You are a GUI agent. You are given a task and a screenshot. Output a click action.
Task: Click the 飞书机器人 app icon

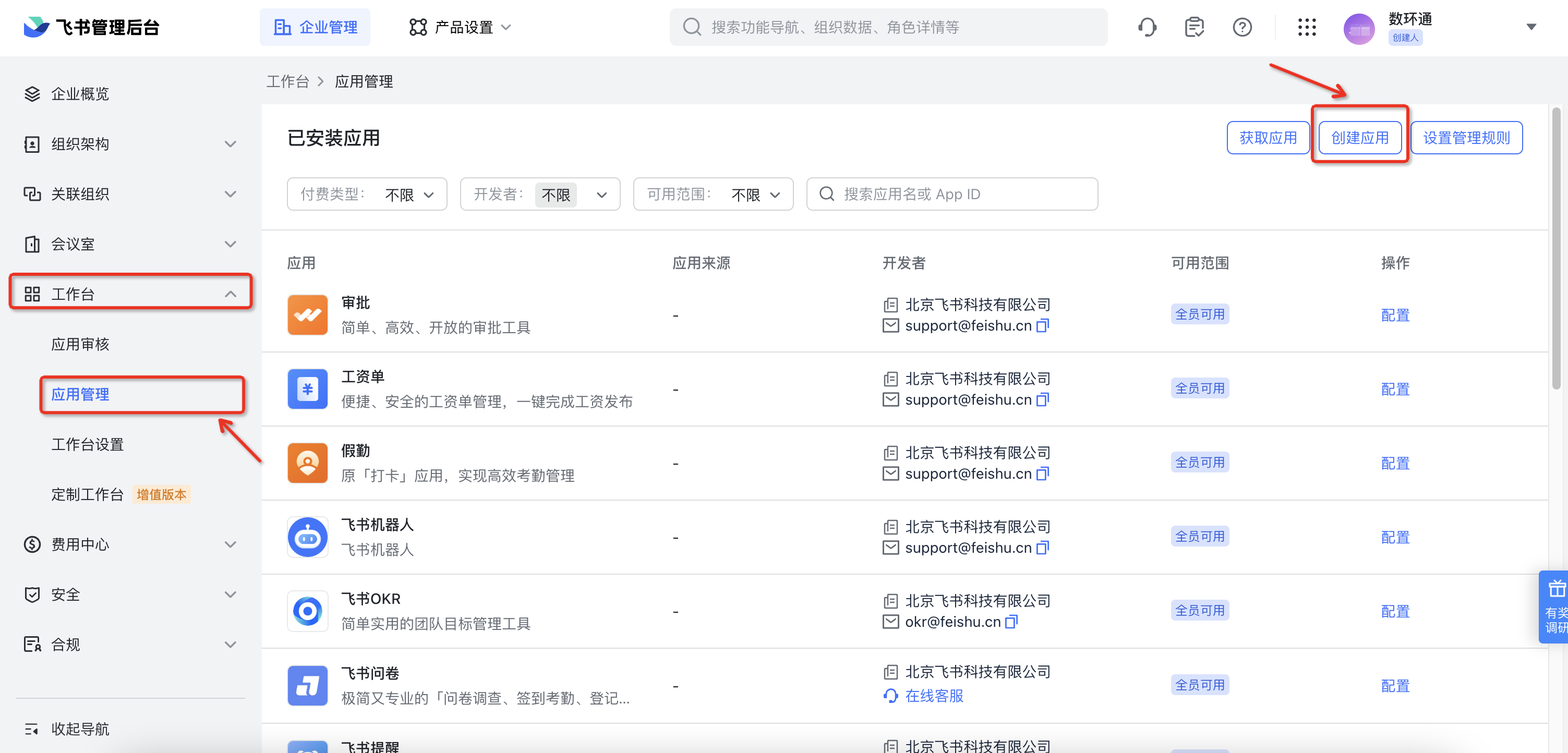click(307, 537)
